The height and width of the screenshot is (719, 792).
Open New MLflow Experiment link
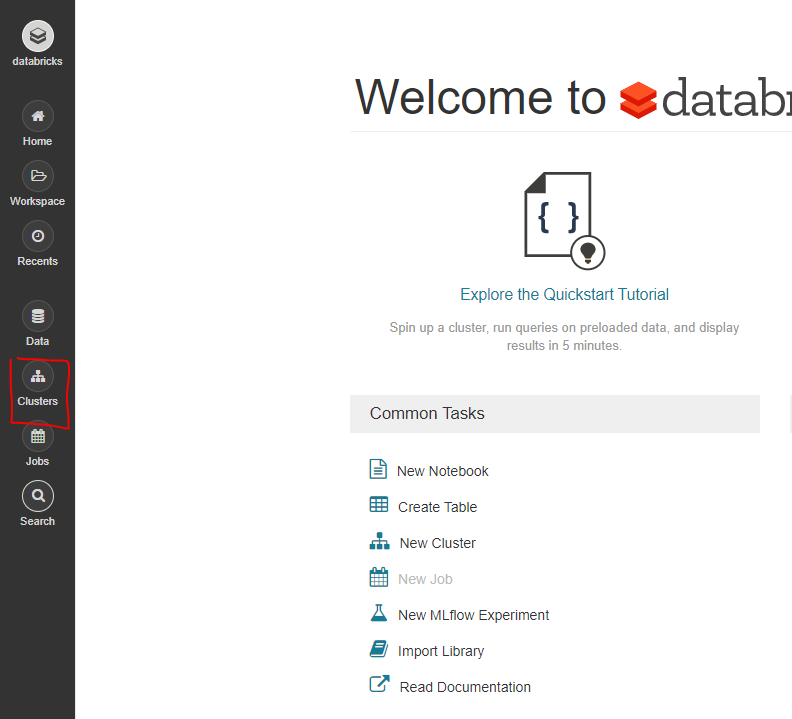pos(473,615)
